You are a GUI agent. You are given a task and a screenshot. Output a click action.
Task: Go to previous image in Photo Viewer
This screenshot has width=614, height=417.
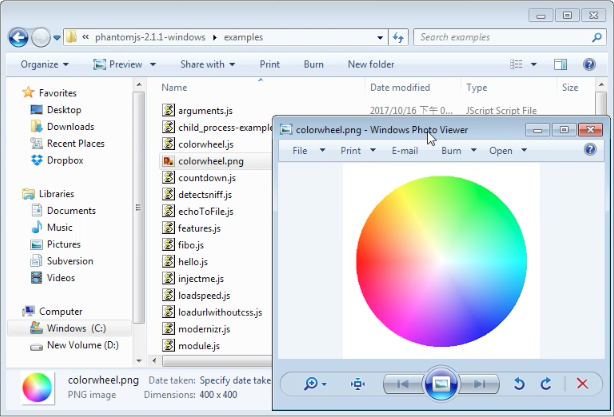click(x=403, y=384)
